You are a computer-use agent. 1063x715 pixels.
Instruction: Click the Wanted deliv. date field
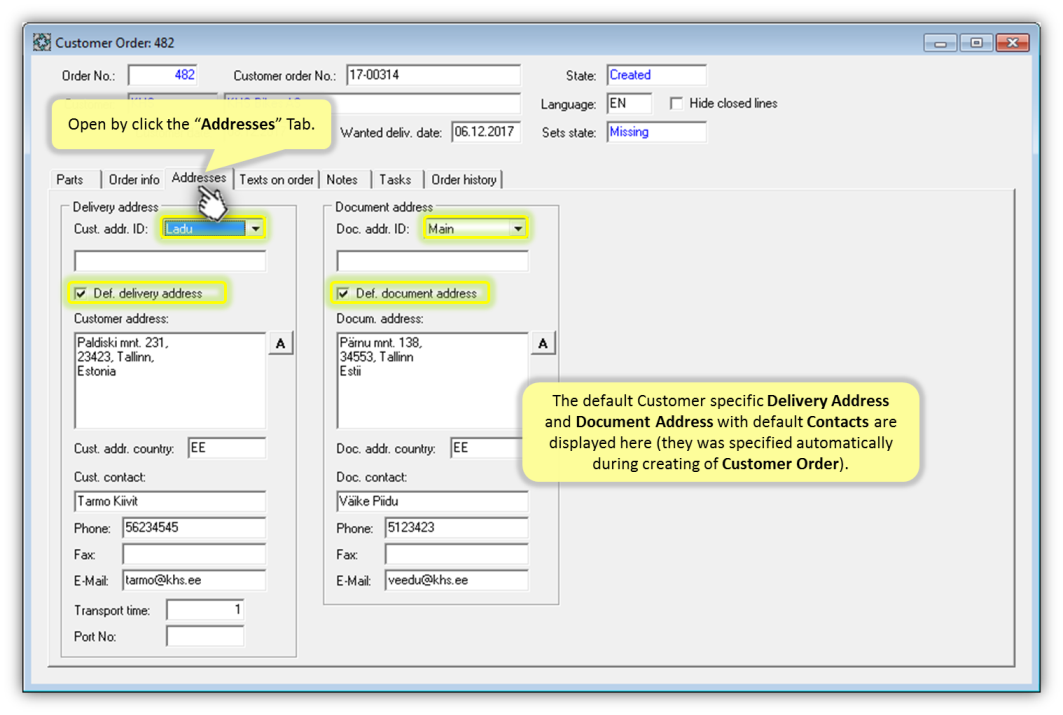tap(486, 132)
